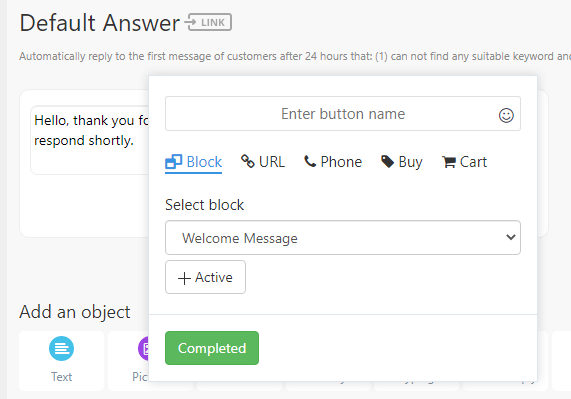Click the Active button

coord(205,277)
